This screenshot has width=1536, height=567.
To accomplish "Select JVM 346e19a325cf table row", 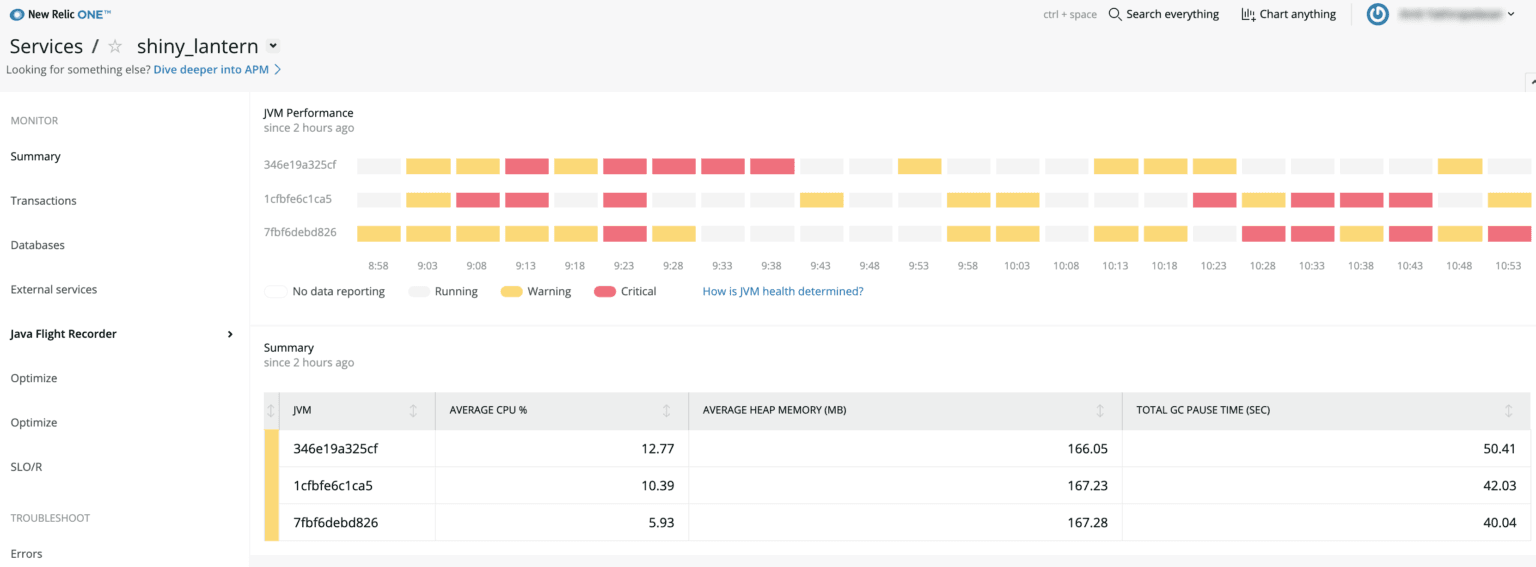I will 897,448.
